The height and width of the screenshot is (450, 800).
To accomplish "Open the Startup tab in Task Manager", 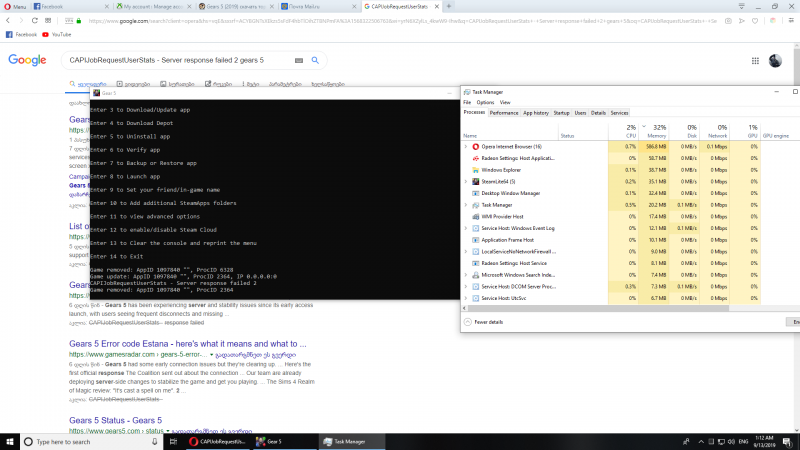I will 561,113.
